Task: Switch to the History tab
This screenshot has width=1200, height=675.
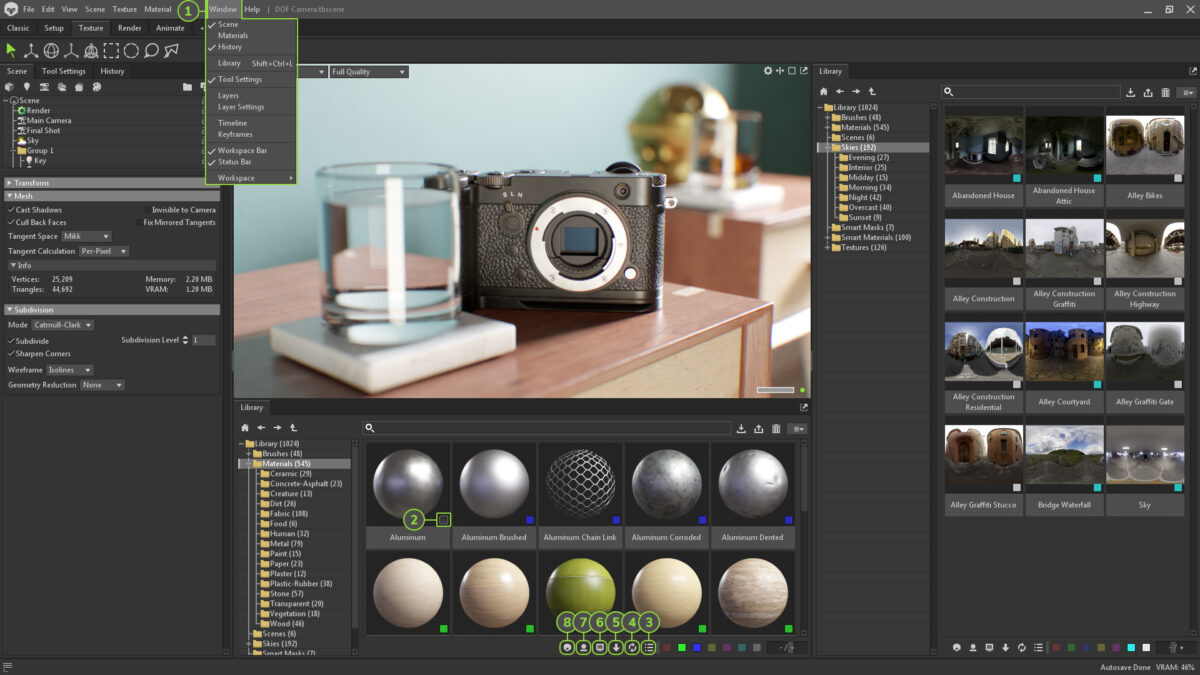Action: 112,71
